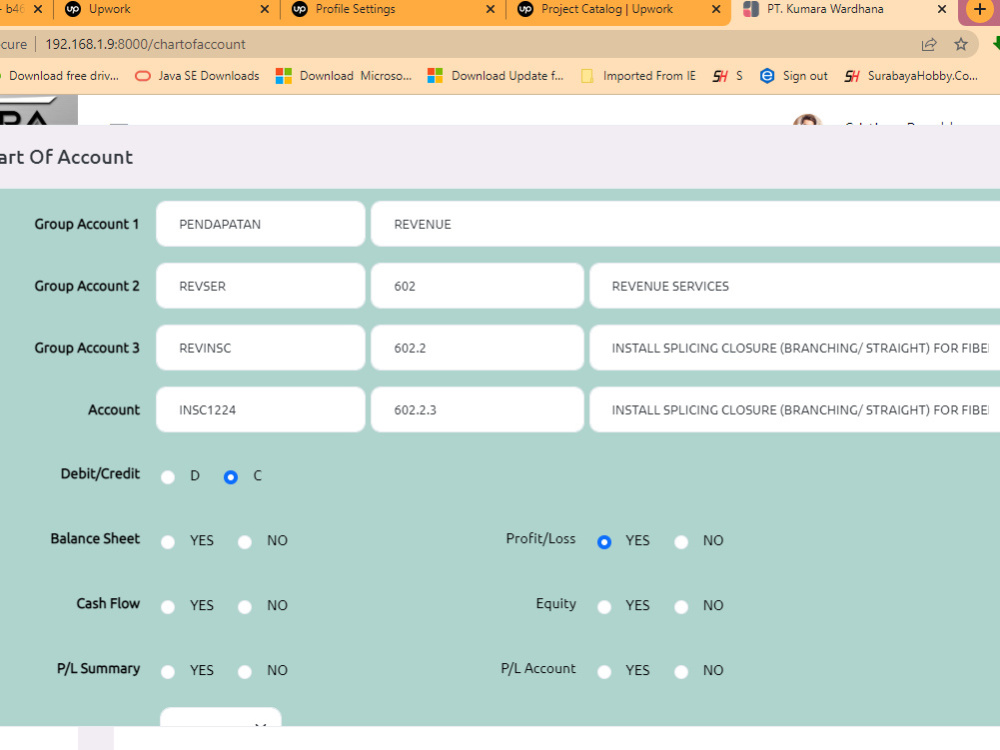Image resolution: width=1000 pixels, height=750 pixels.
Task: Open a new browser tab with plus button
Action: 980,10
